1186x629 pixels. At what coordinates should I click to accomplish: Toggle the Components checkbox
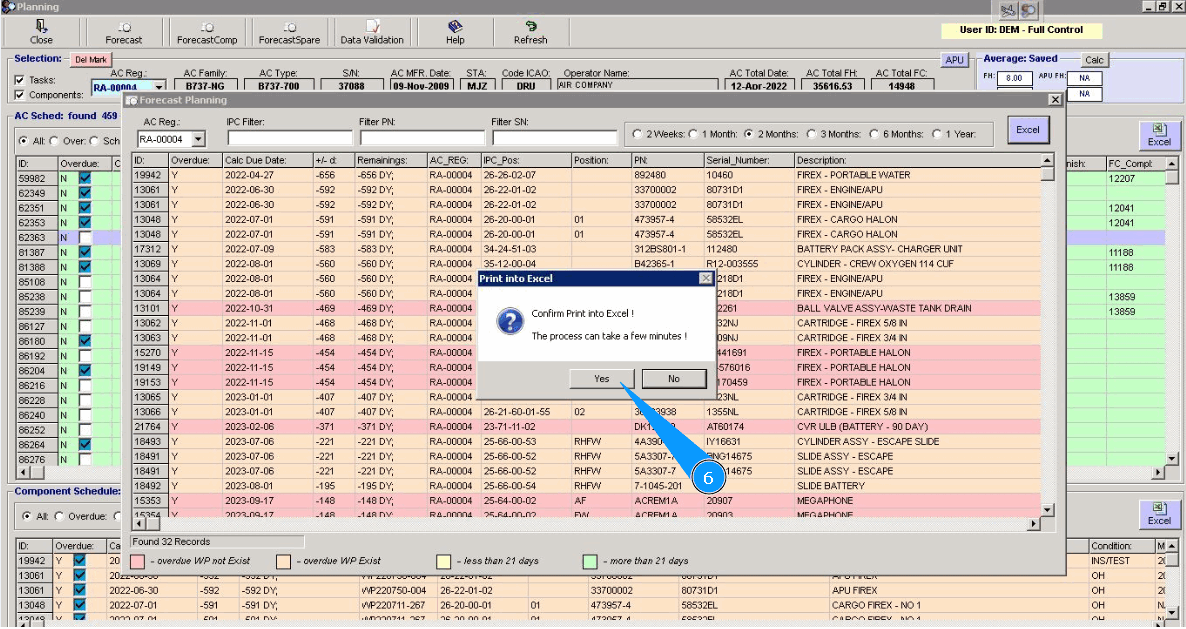click(x=20, y=95)
